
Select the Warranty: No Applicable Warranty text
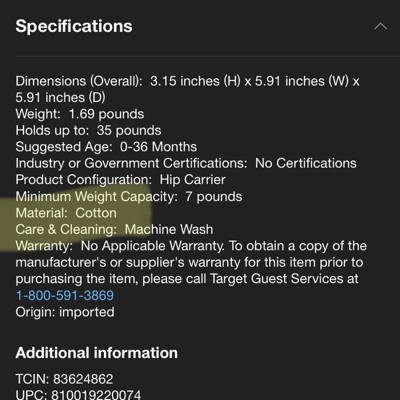tap(120, 246)
